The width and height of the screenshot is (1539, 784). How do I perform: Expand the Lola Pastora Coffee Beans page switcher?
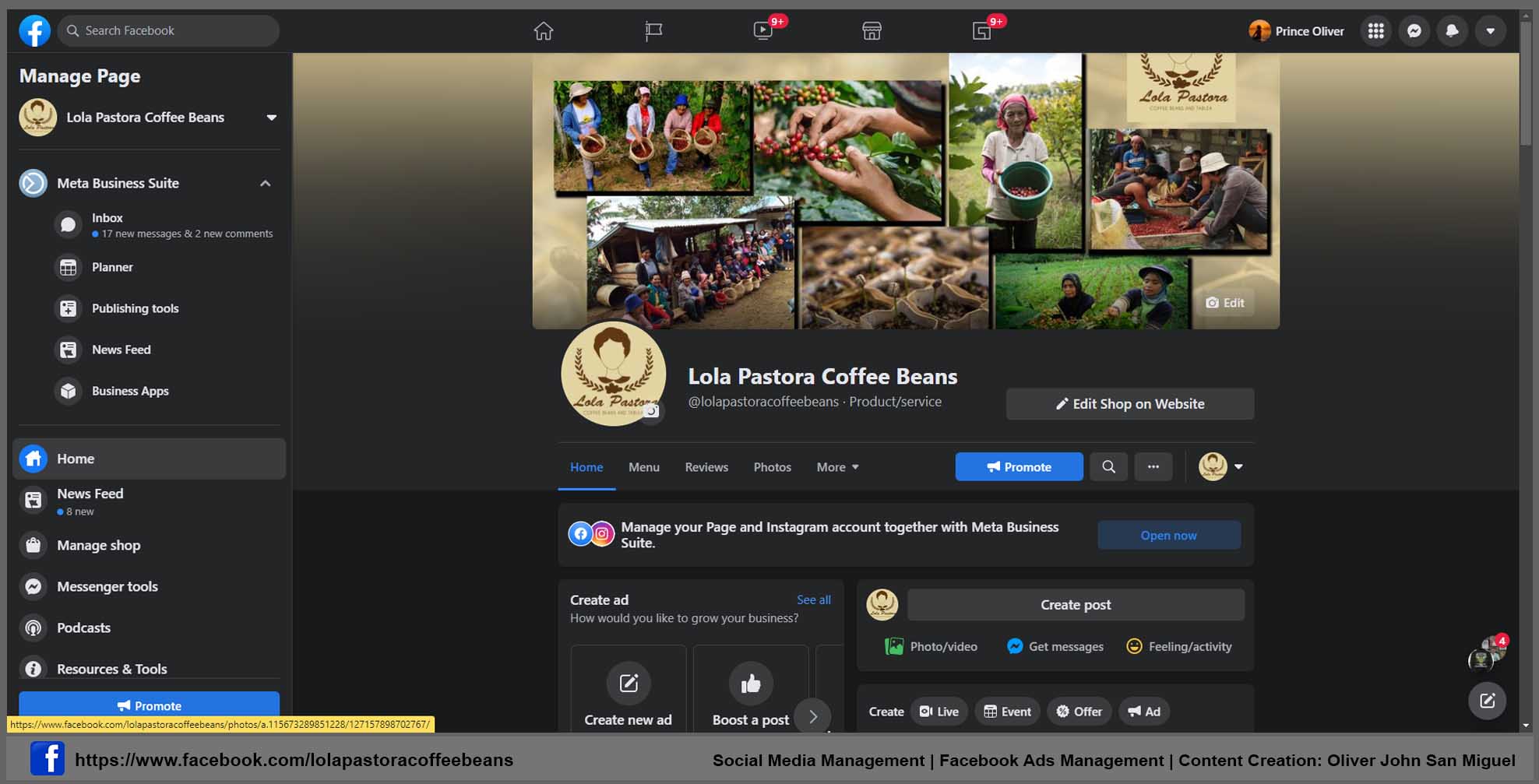point(272,118)
